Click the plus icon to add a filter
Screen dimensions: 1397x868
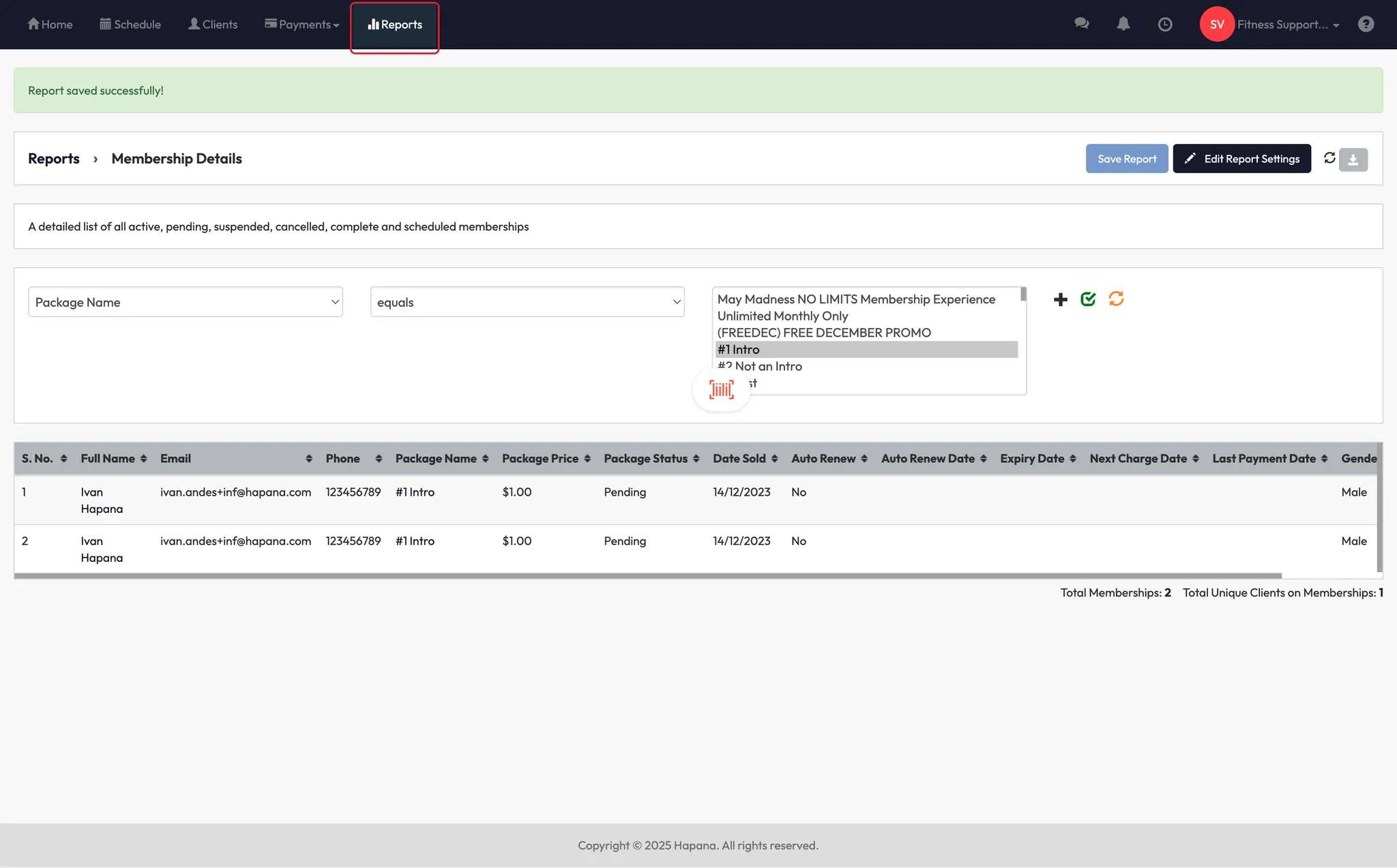click(x=1060, y=299)
